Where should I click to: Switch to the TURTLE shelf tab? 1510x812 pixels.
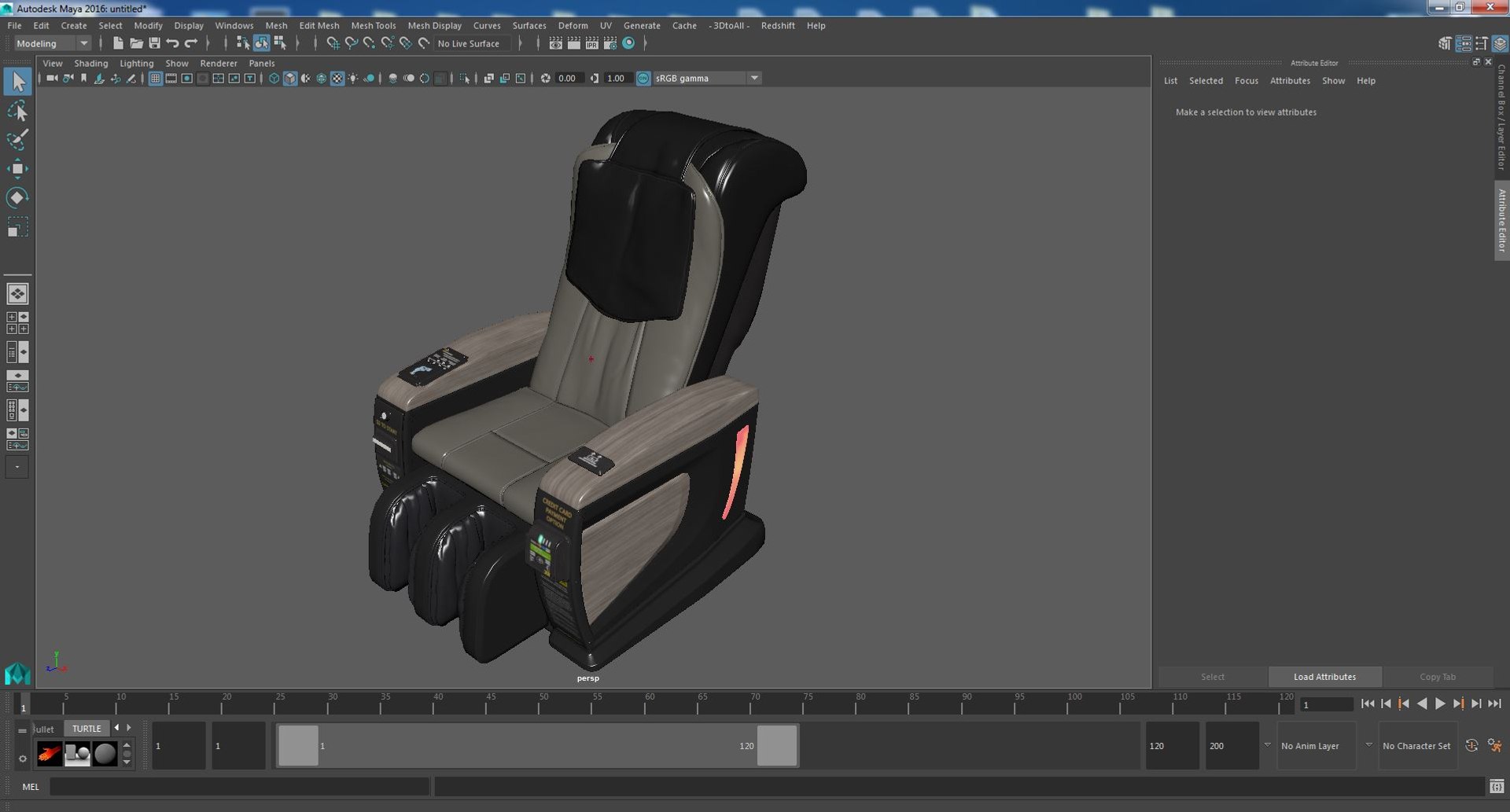point(87,729)
